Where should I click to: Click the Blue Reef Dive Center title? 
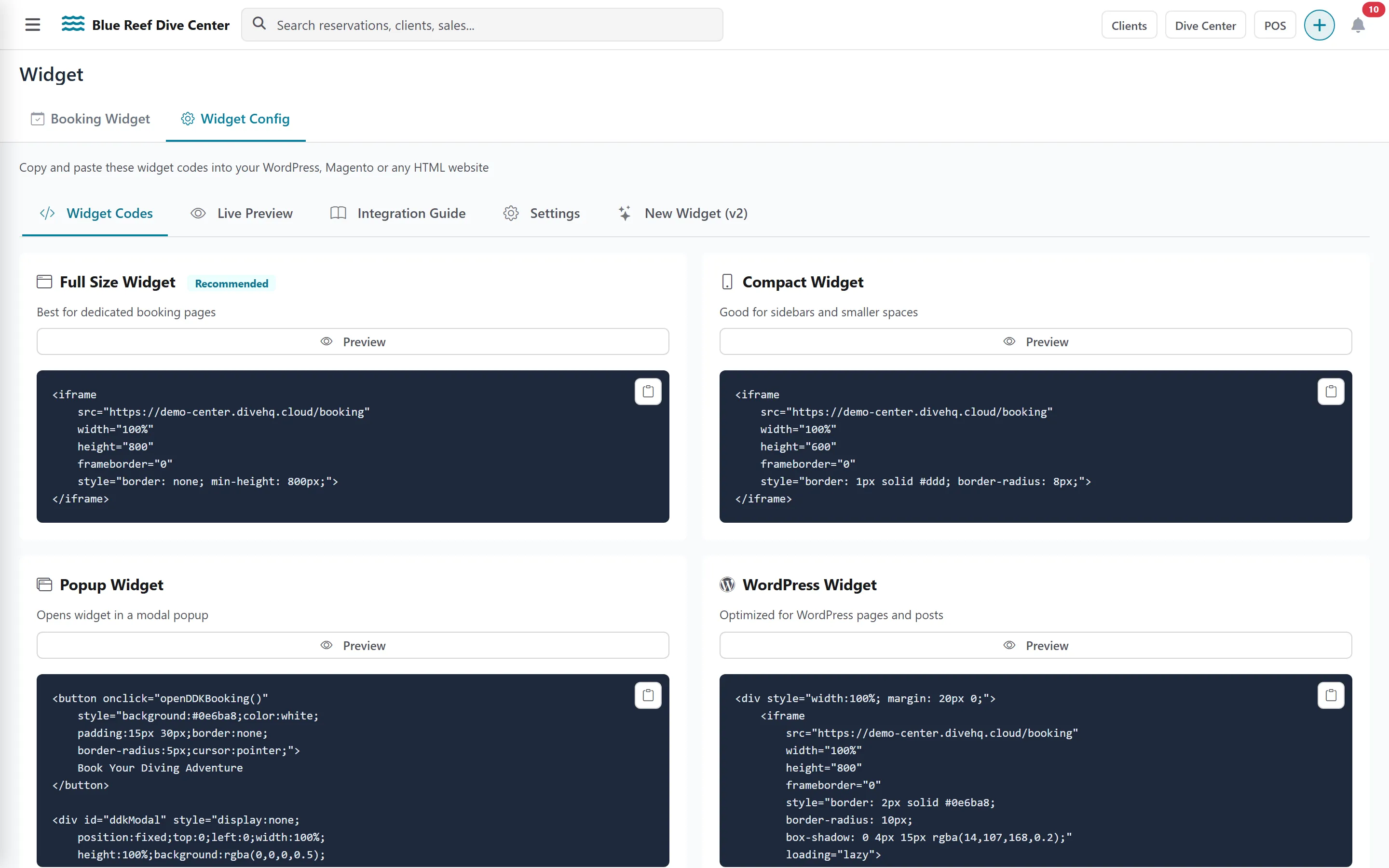click(x=161, y=25)
